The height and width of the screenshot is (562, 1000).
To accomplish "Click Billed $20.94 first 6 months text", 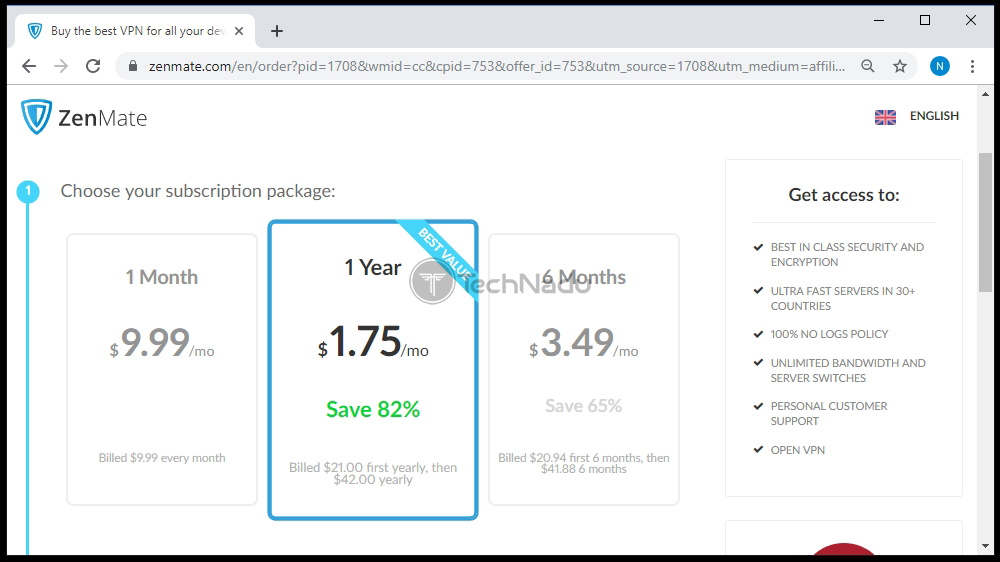I will click(x=584, y=463).
